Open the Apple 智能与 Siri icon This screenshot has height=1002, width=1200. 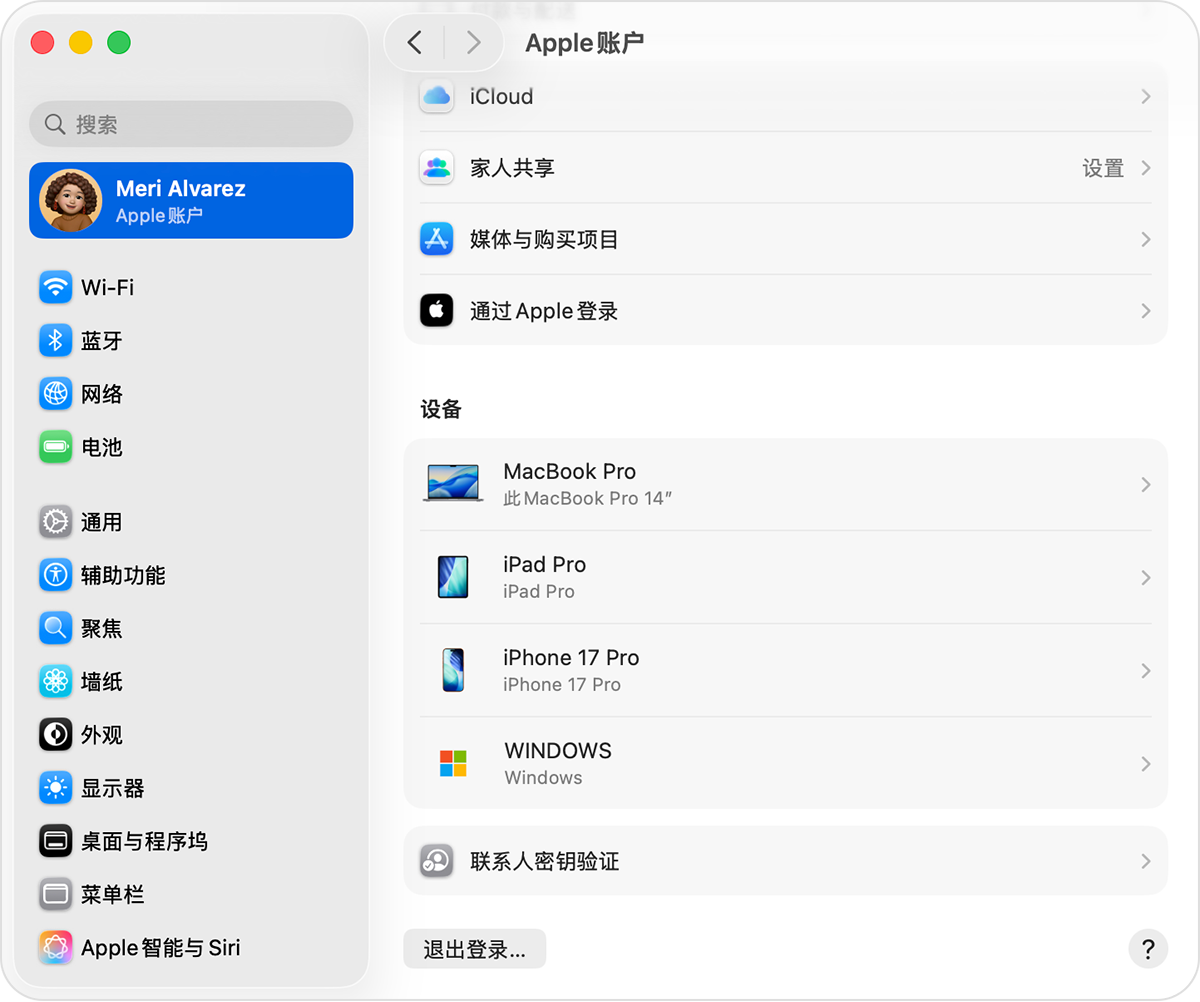[x=55, y=947]
